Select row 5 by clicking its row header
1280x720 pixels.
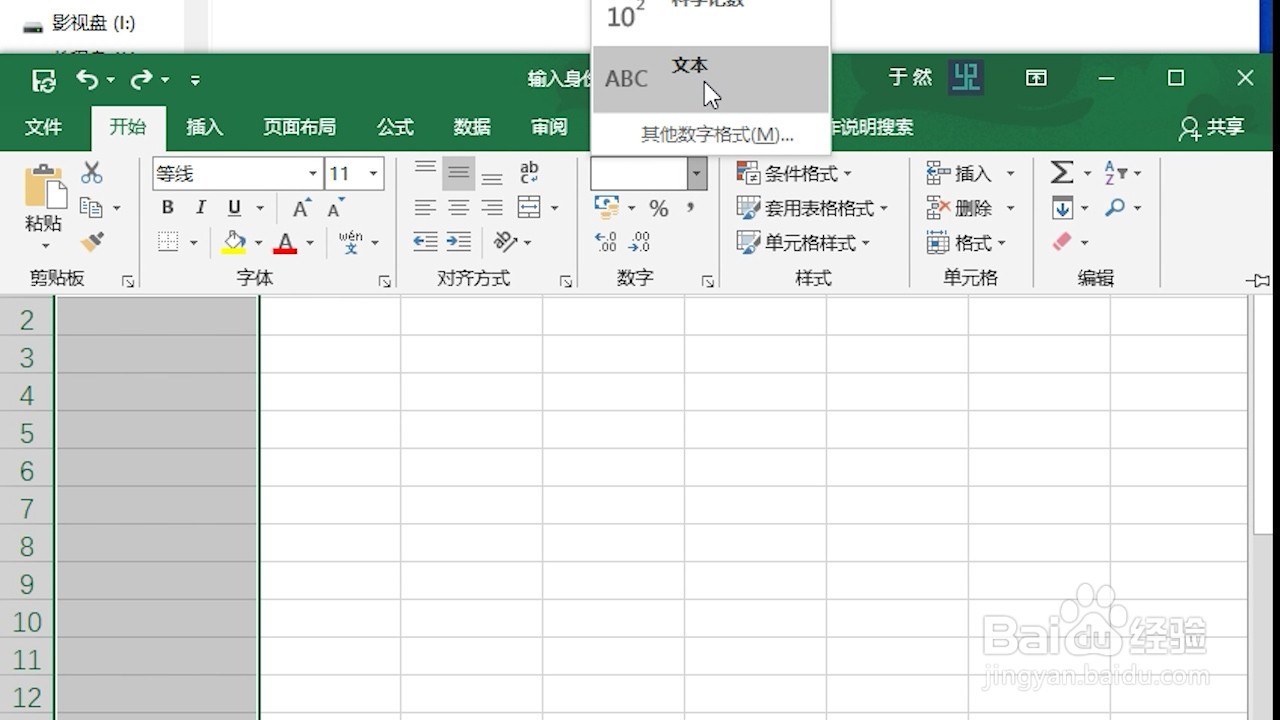pos(25,433)
